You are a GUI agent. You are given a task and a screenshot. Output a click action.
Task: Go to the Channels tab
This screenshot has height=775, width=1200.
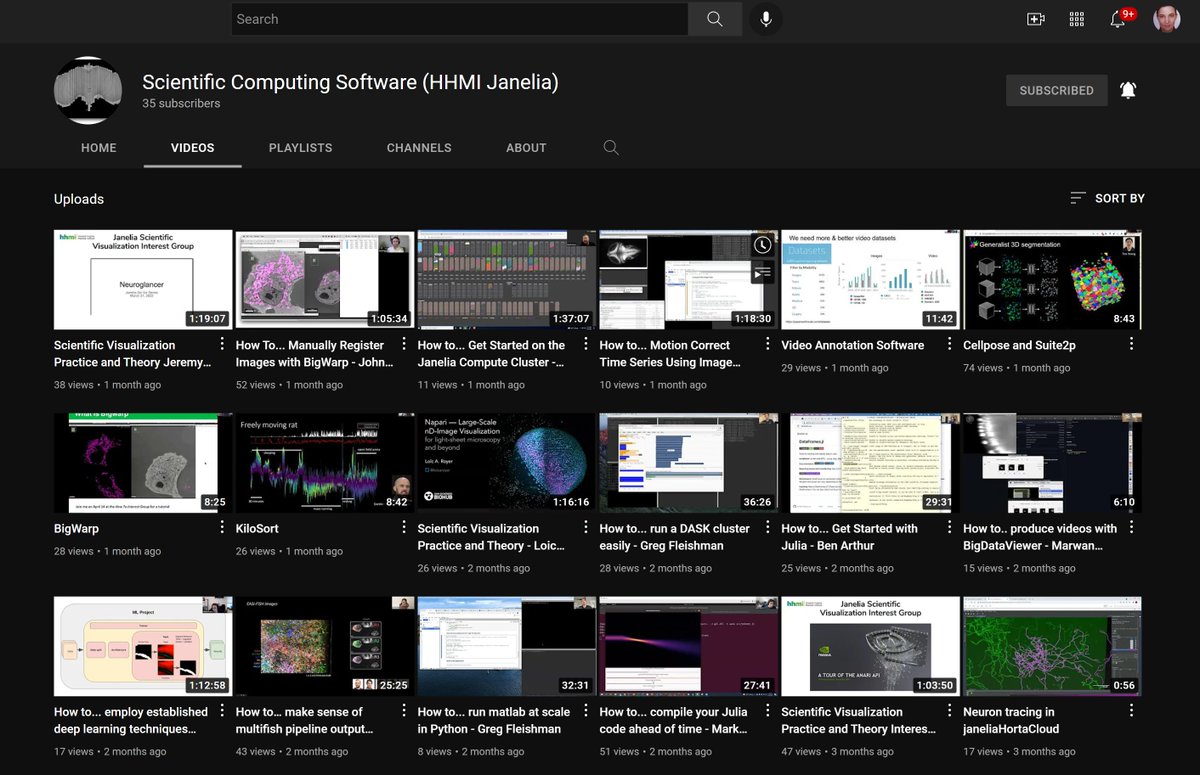419,148
